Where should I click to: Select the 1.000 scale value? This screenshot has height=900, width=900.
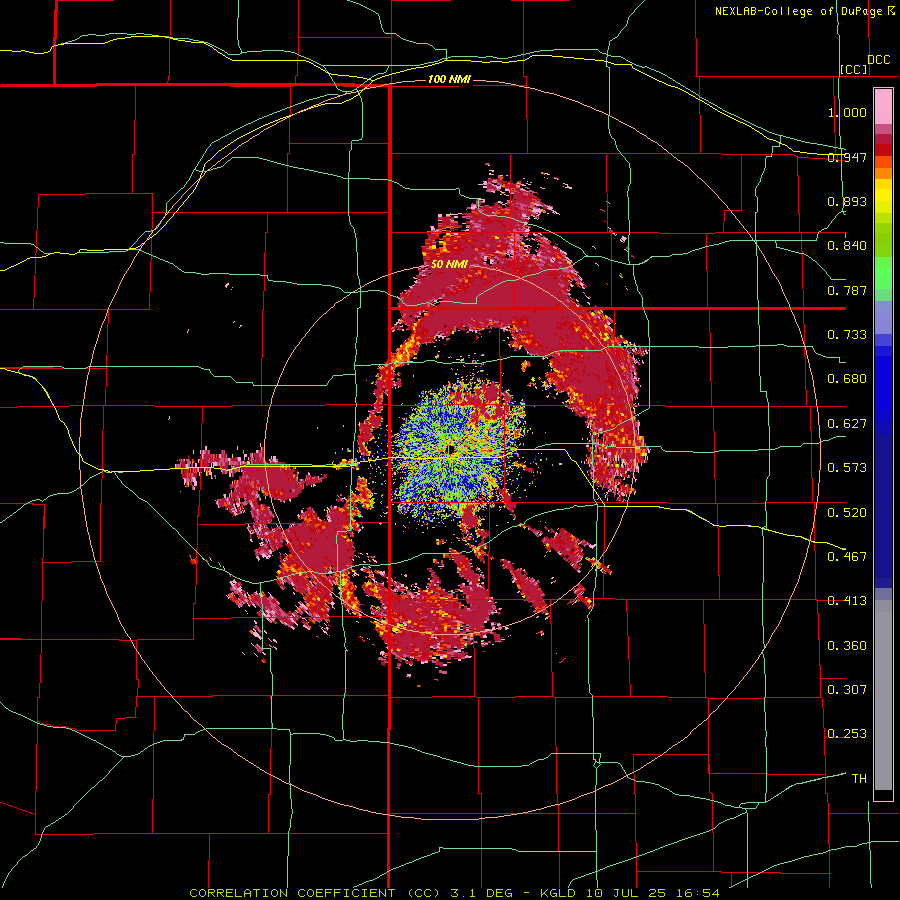click(847, 112)
